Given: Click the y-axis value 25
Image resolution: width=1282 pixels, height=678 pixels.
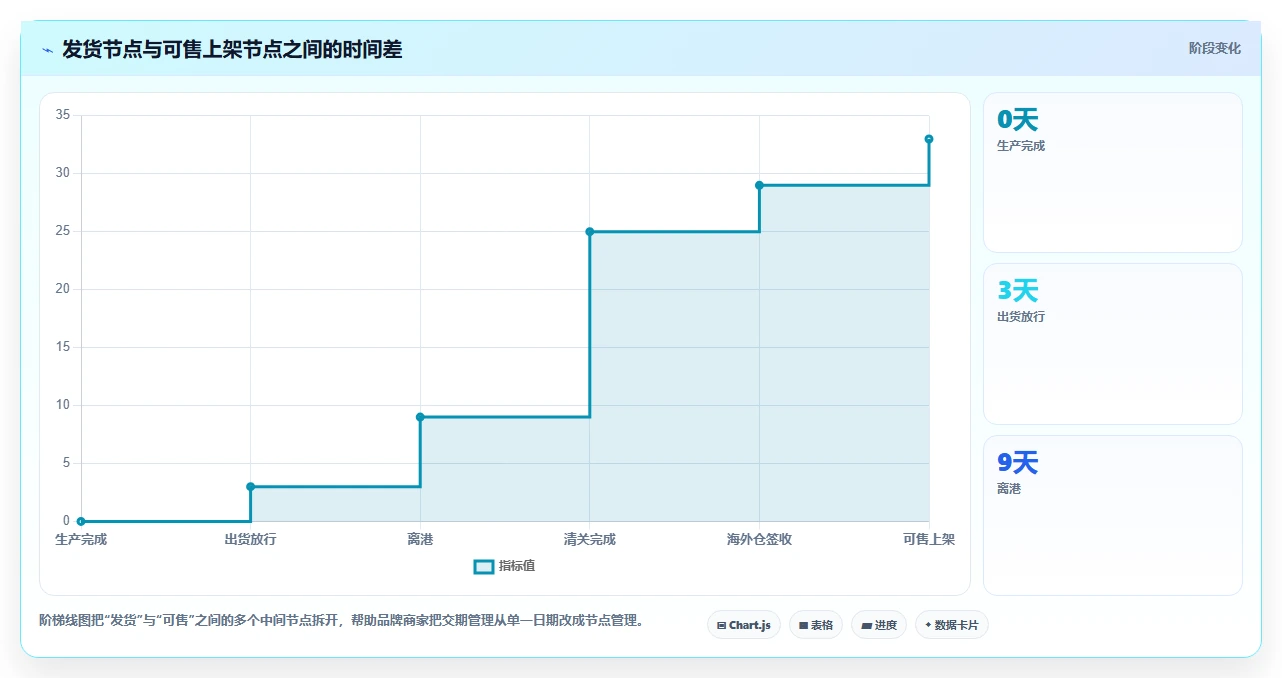Looking at the screenshot, I should (x=63, y=231).
